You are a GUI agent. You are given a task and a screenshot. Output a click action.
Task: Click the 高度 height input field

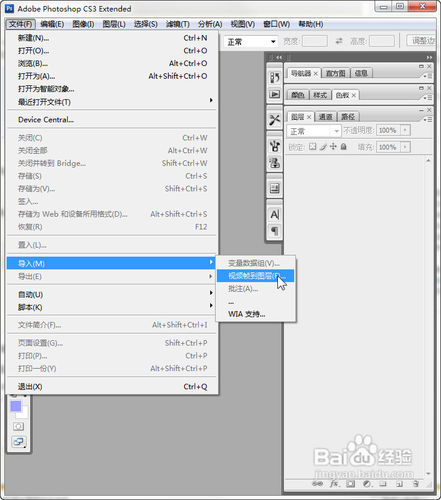tap(382, 42)
